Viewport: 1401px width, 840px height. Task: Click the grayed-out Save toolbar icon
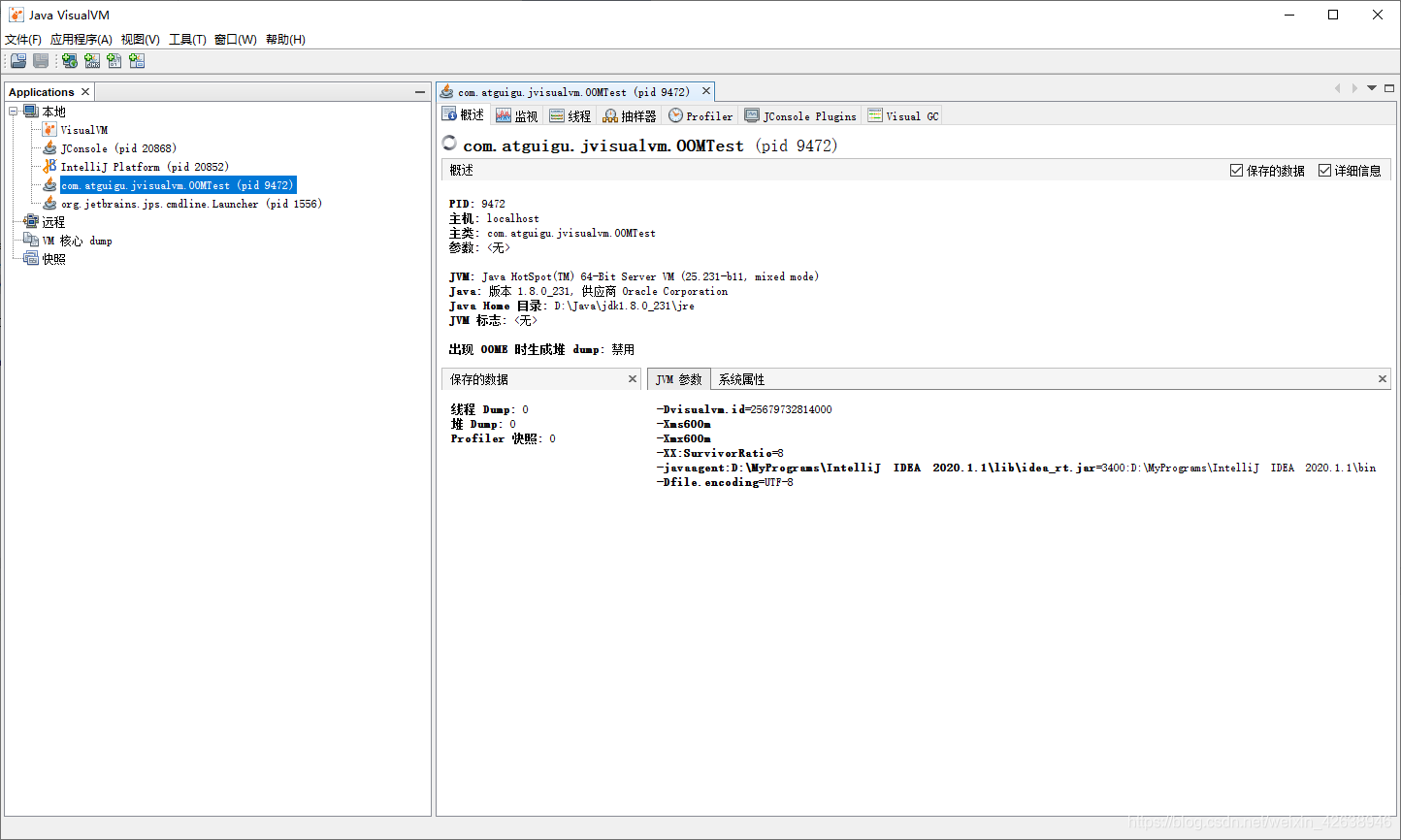(41, 60)
